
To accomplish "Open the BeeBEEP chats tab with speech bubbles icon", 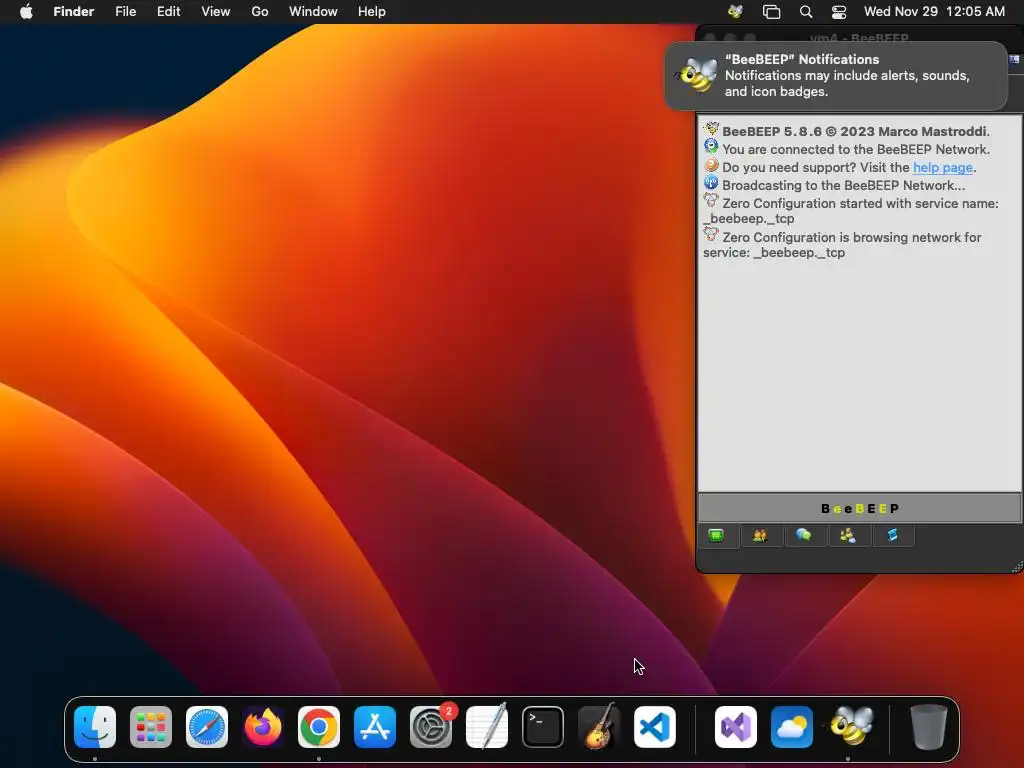I will pyautogui.click(x=804, y=536).
